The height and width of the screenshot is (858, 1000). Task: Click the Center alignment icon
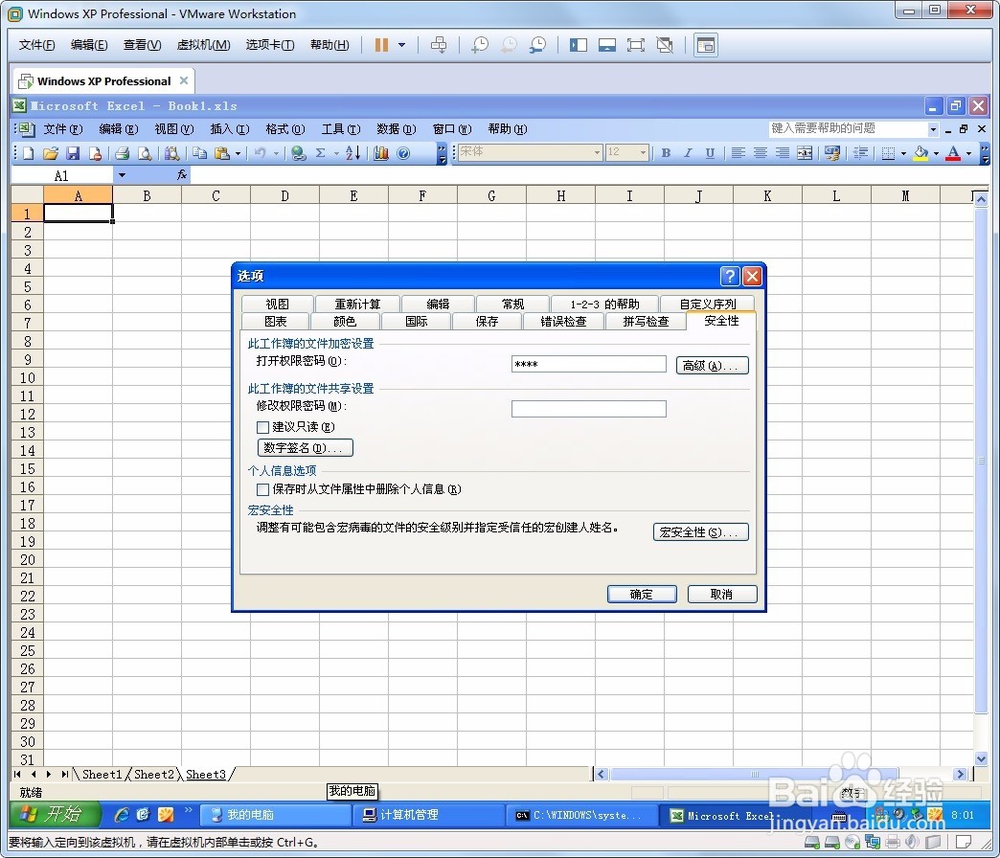click(760, 153)
